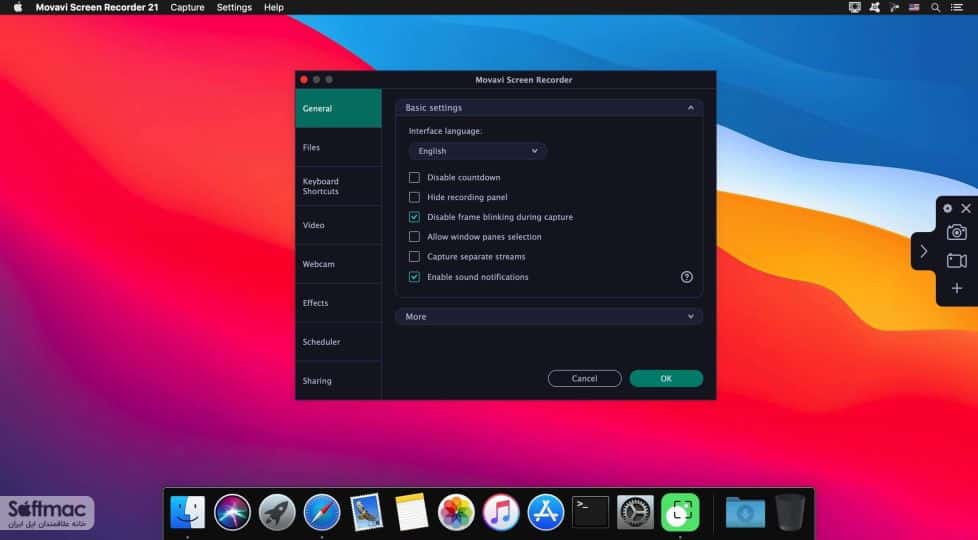978x540 pixels.
Task: Close the preferences window with red button
Action: (304, 80)
